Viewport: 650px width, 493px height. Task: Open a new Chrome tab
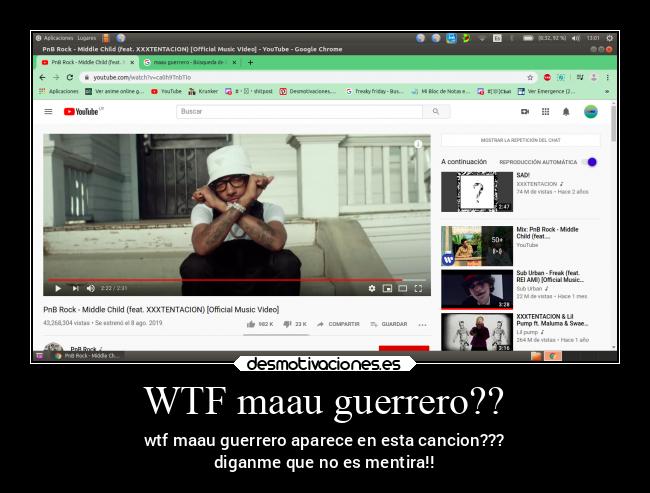(x=250, y=63)
